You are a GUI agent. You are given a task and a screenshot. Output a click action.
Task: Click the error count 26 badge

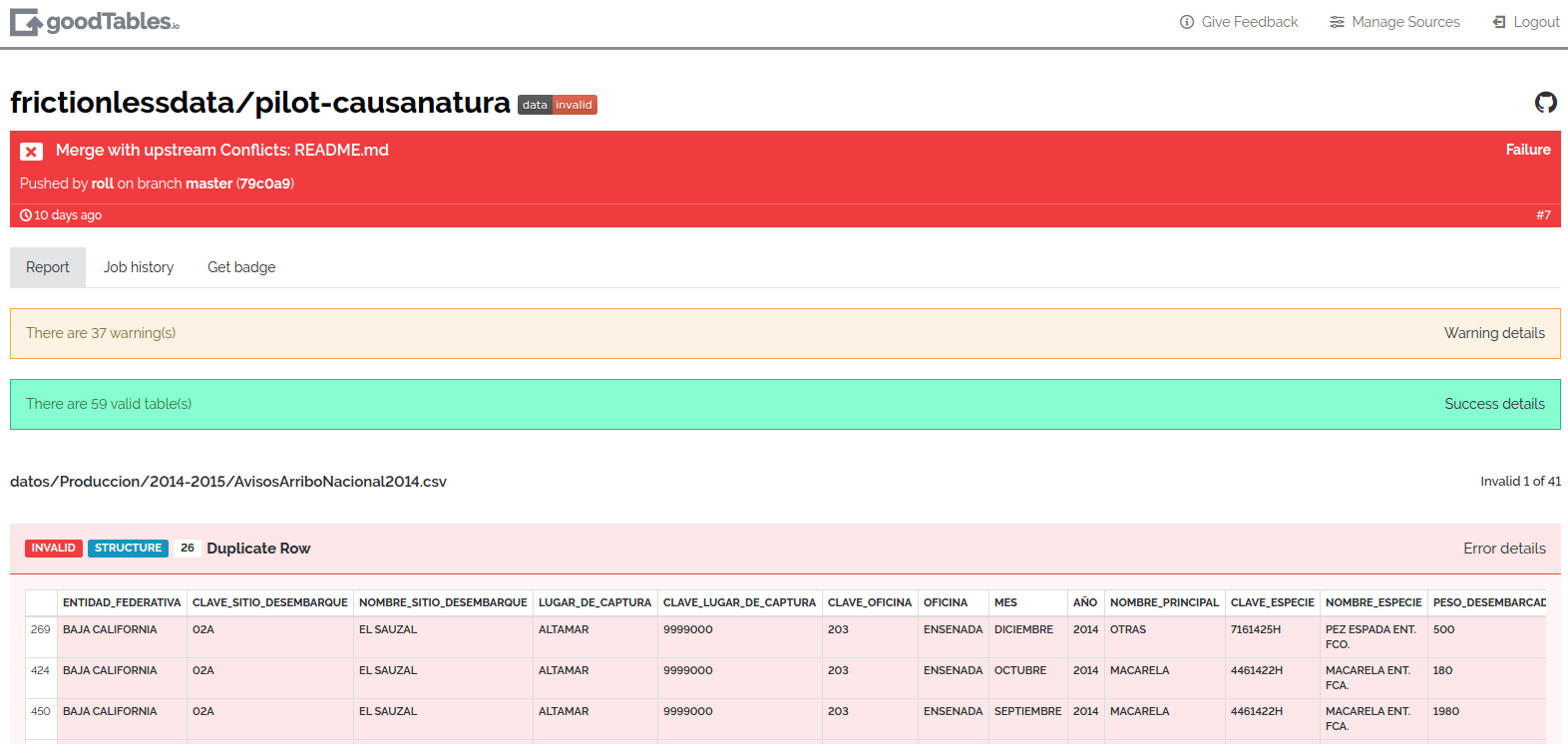[x=188, y=549]
